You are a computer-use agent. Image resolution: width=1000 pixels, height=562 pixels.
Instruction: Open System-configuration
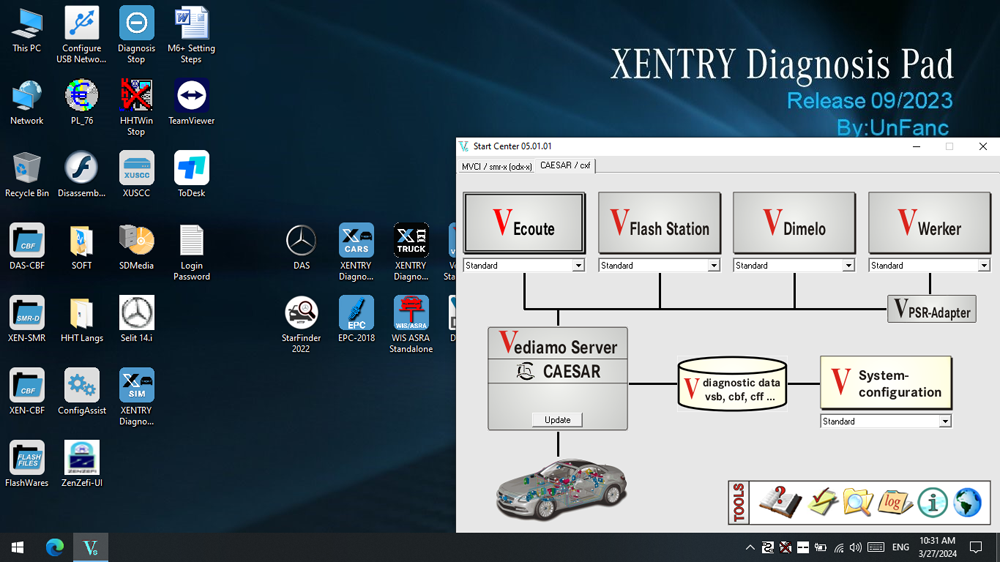pos(886,383)
